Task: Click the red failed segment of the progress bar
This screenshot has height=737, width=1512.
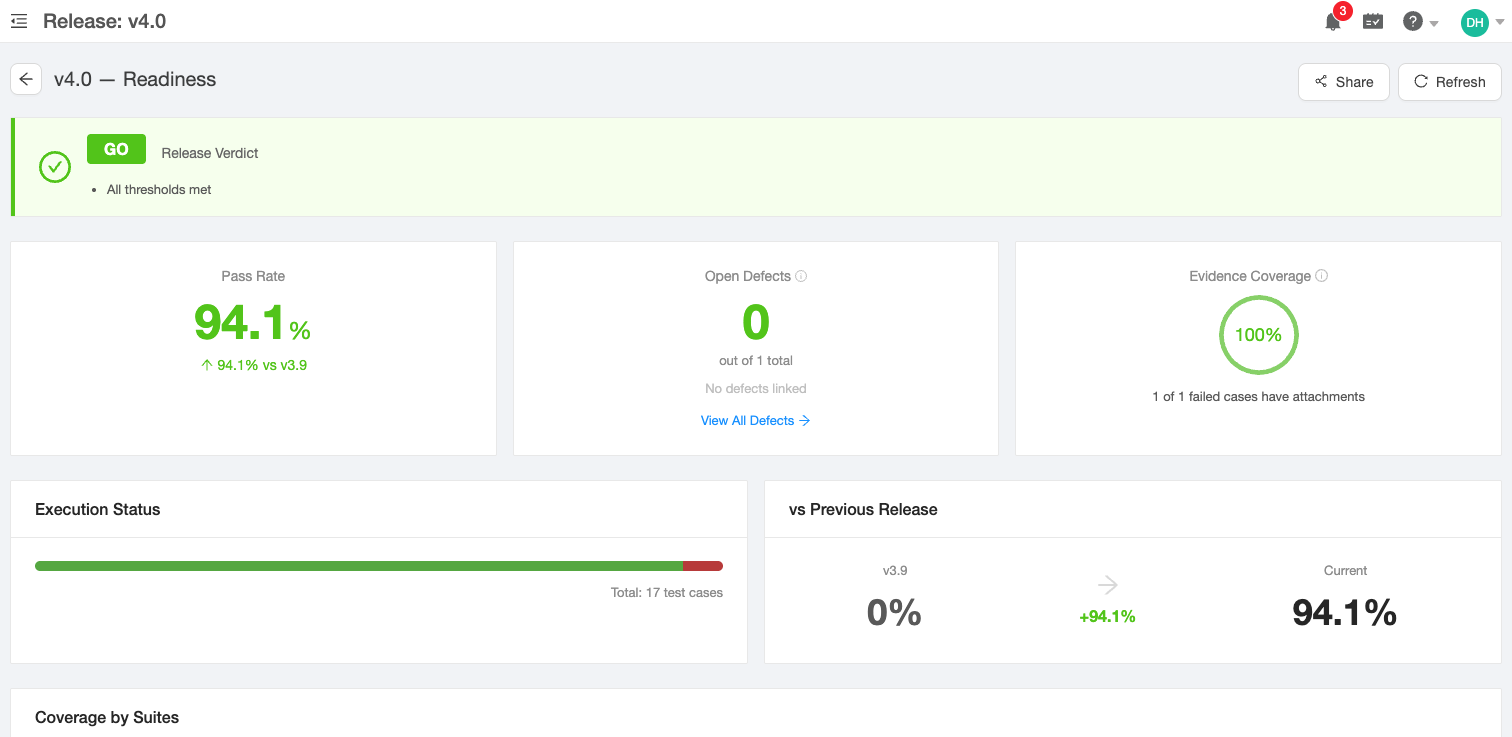Action: 703,565
